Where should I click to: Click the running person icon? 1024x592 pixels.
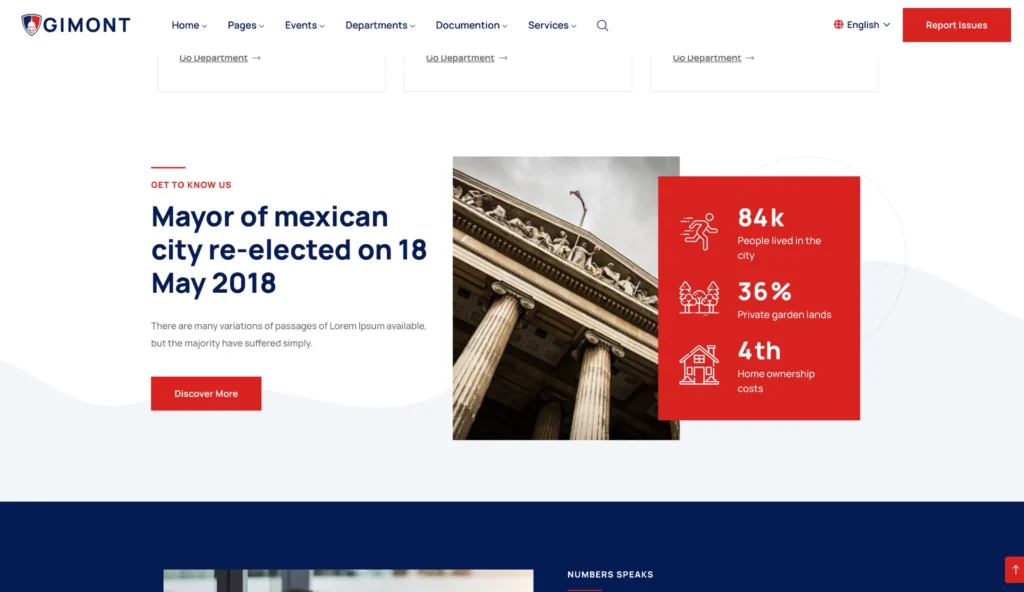tap(698, 232)
